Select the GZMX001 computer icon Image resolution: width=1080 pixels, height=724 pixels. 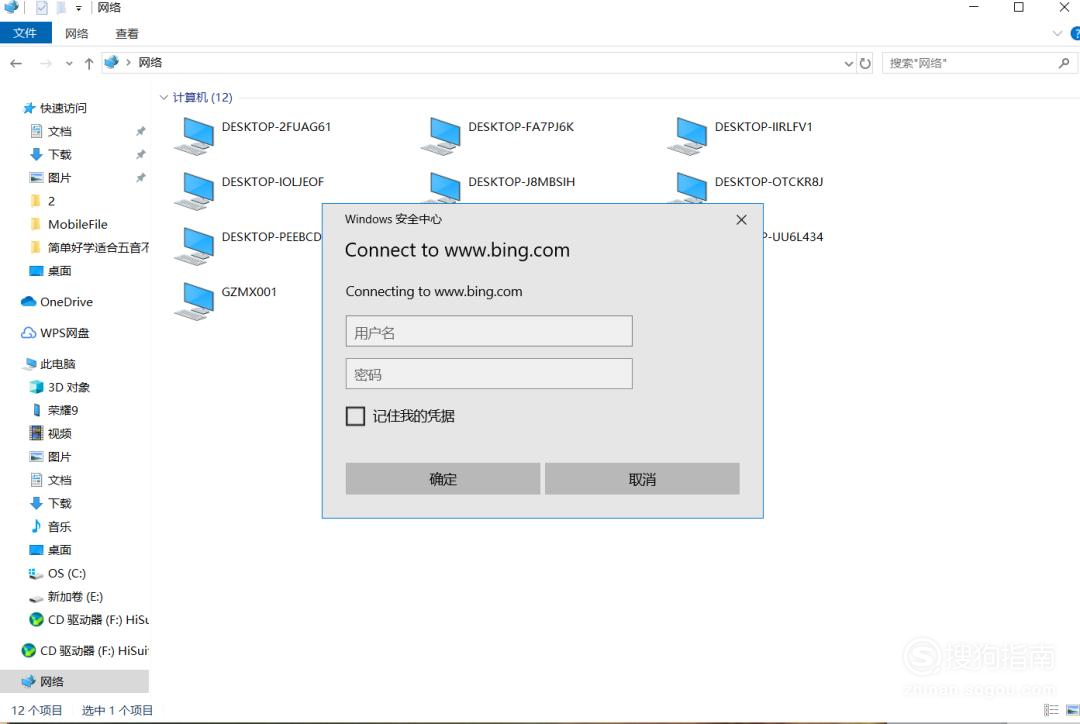[x=195, y=301]
